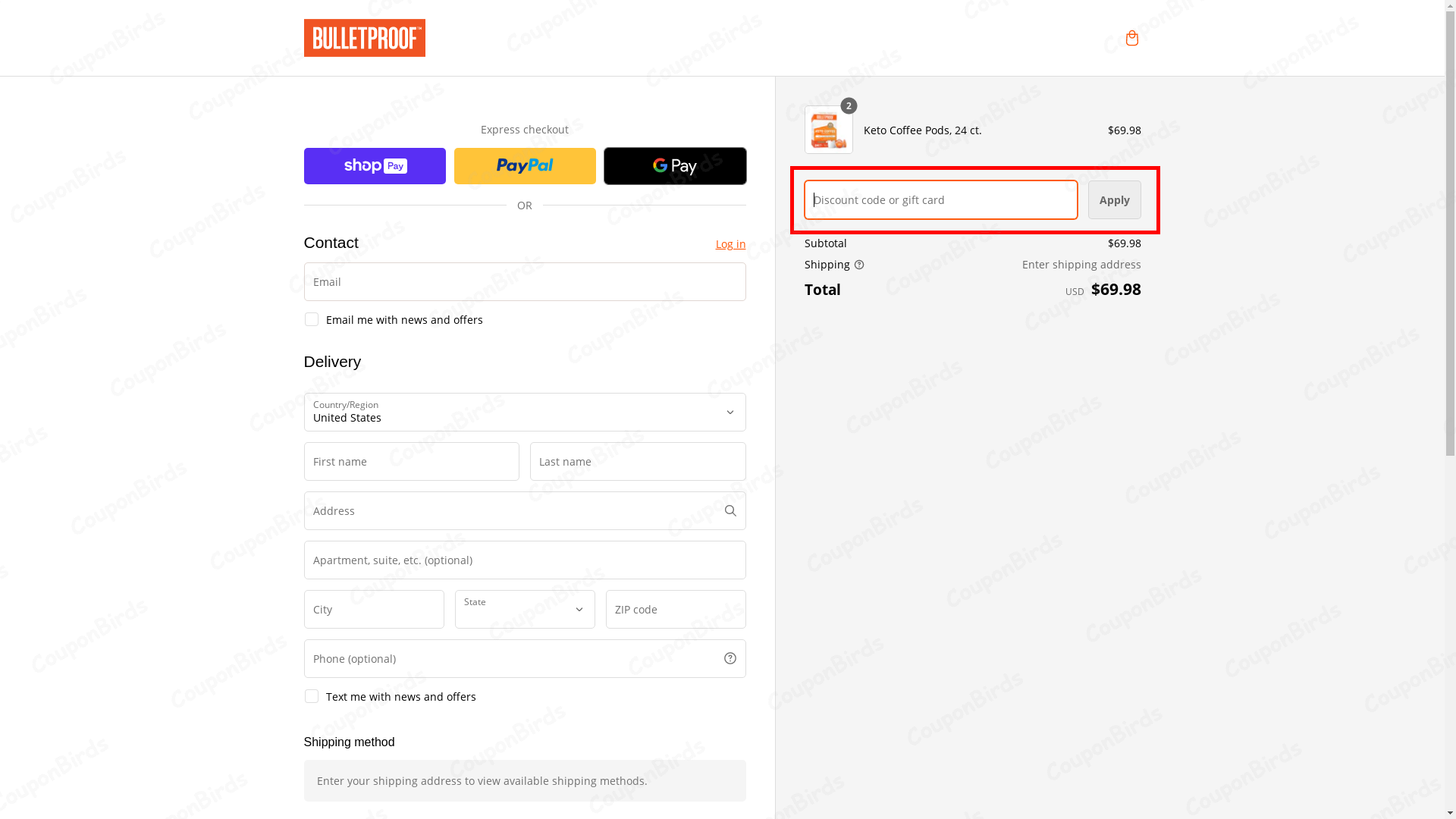Focus the Apartment, suite field

(x=525, y=560)
